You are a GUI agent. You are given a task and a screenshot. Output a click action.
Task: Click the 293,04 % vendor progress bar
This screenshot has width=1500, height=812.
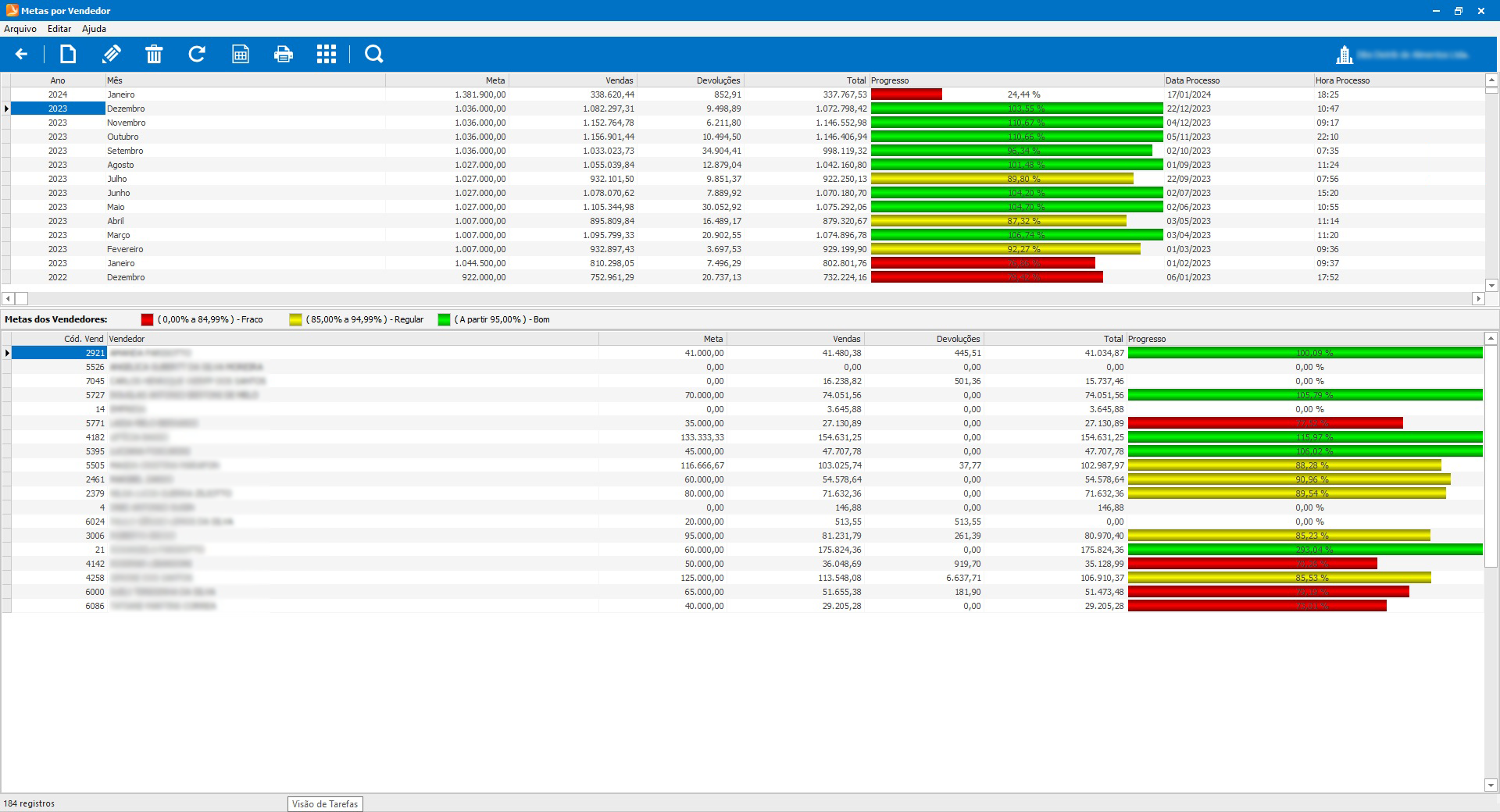click(x=1305, y=550)
